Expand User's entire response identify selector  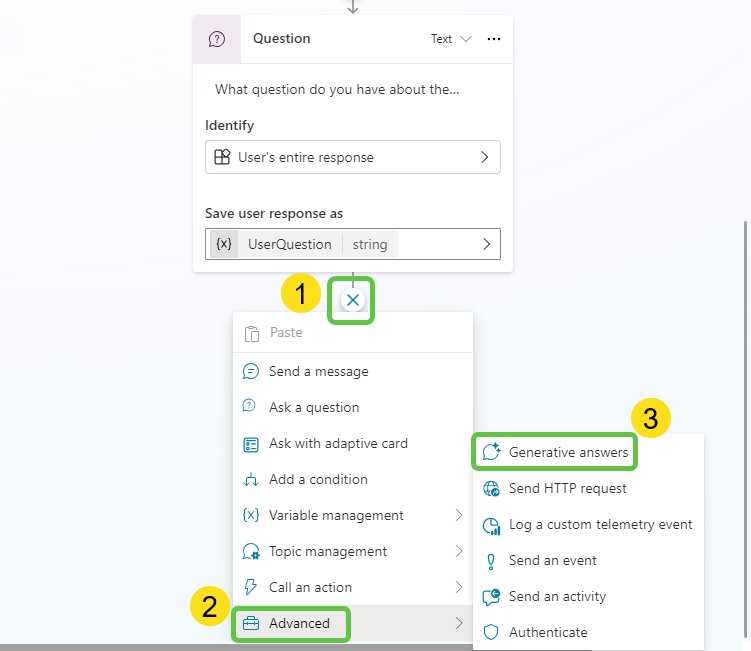tap(485, 157)
